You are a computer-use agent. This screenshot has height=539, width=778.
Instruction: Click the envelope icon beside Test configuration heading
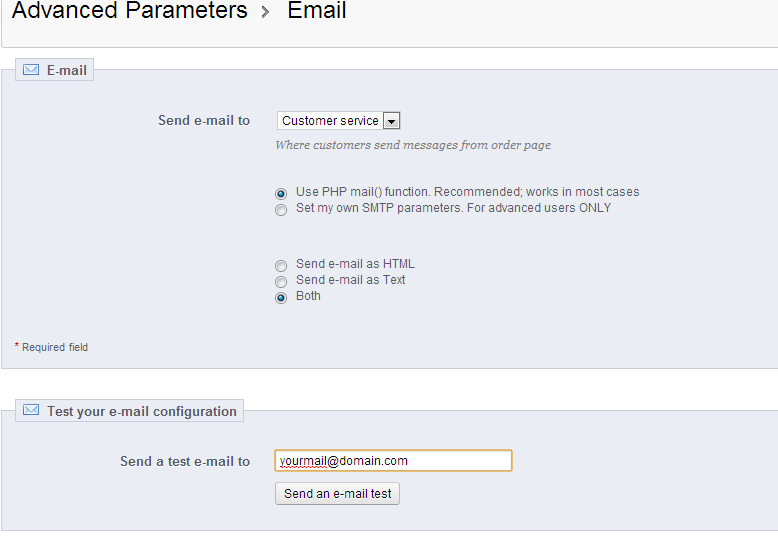click(31, 411)
